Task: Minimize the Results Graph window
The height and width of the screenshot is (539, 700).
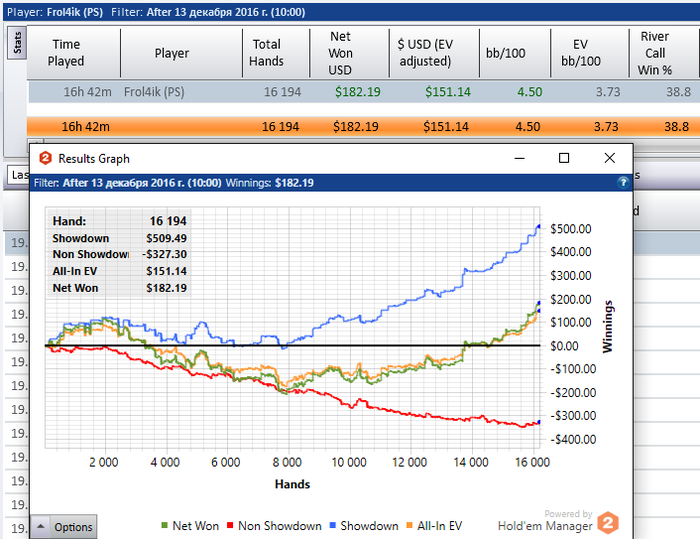Action: (519, 158)
